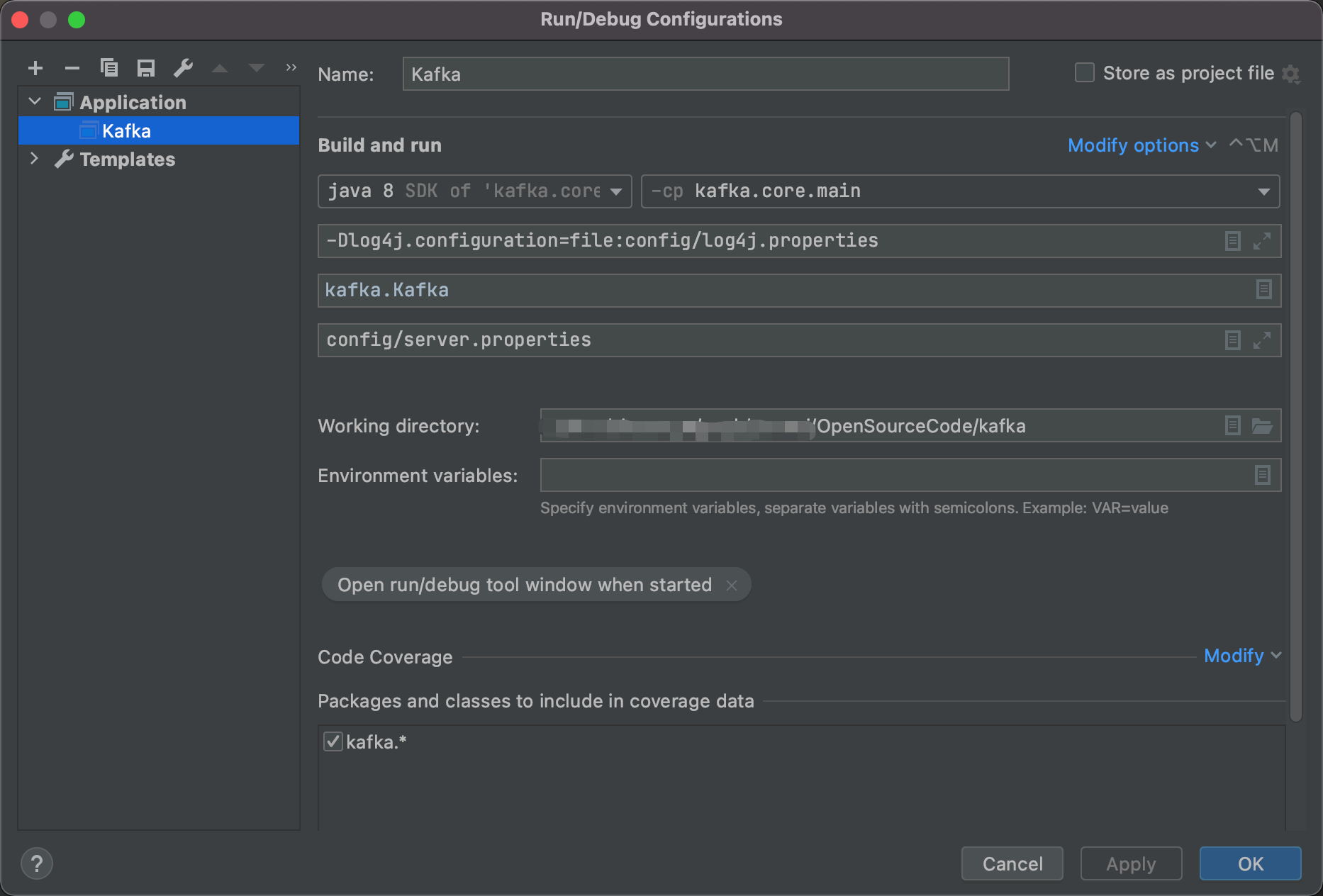1323x896 pixels.
Task: Open the java 8 SDK dropdown
Action: tap(474, 191)
